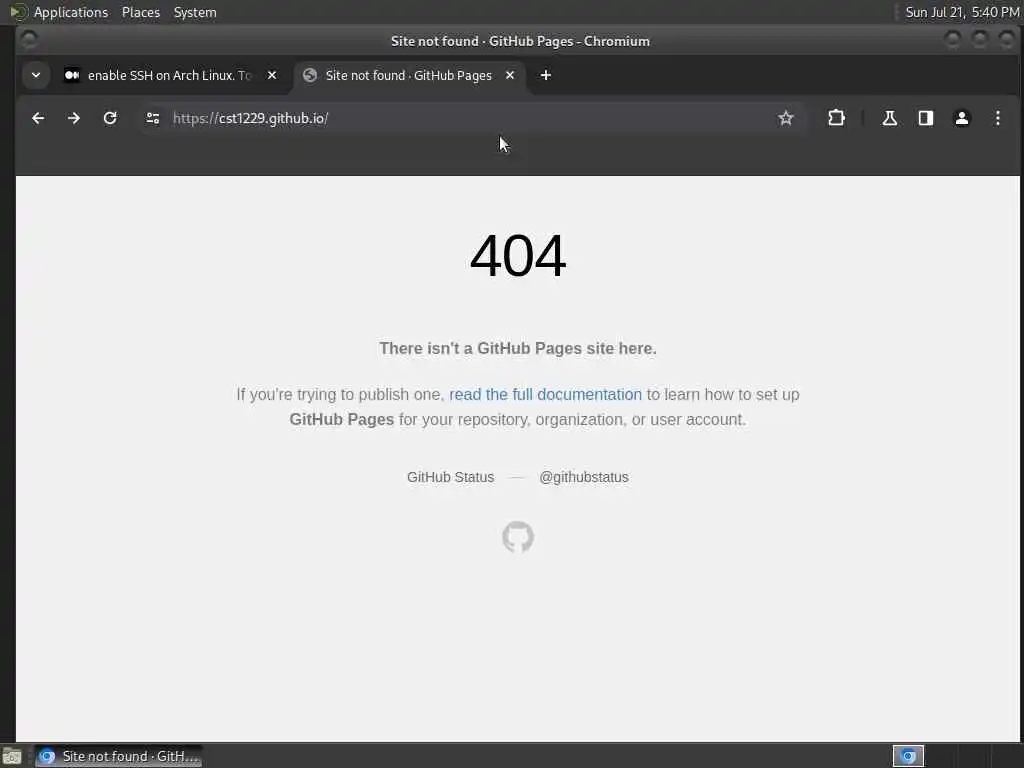Click the GitHub Octocat logo

click(x=518, y=537)
